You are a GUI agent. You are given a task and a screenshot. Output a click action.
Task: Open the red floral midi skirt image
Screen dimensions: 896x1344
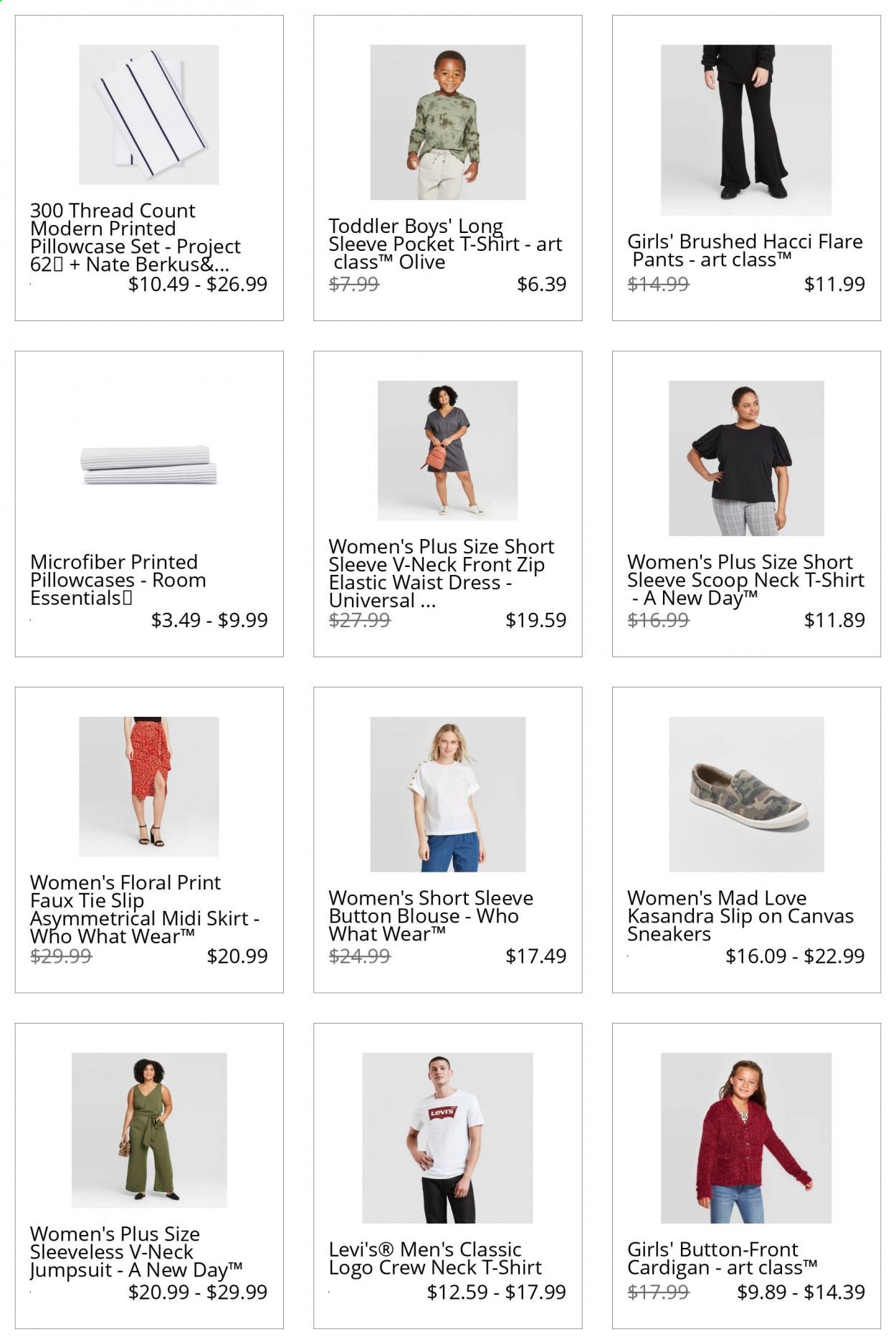149,786
